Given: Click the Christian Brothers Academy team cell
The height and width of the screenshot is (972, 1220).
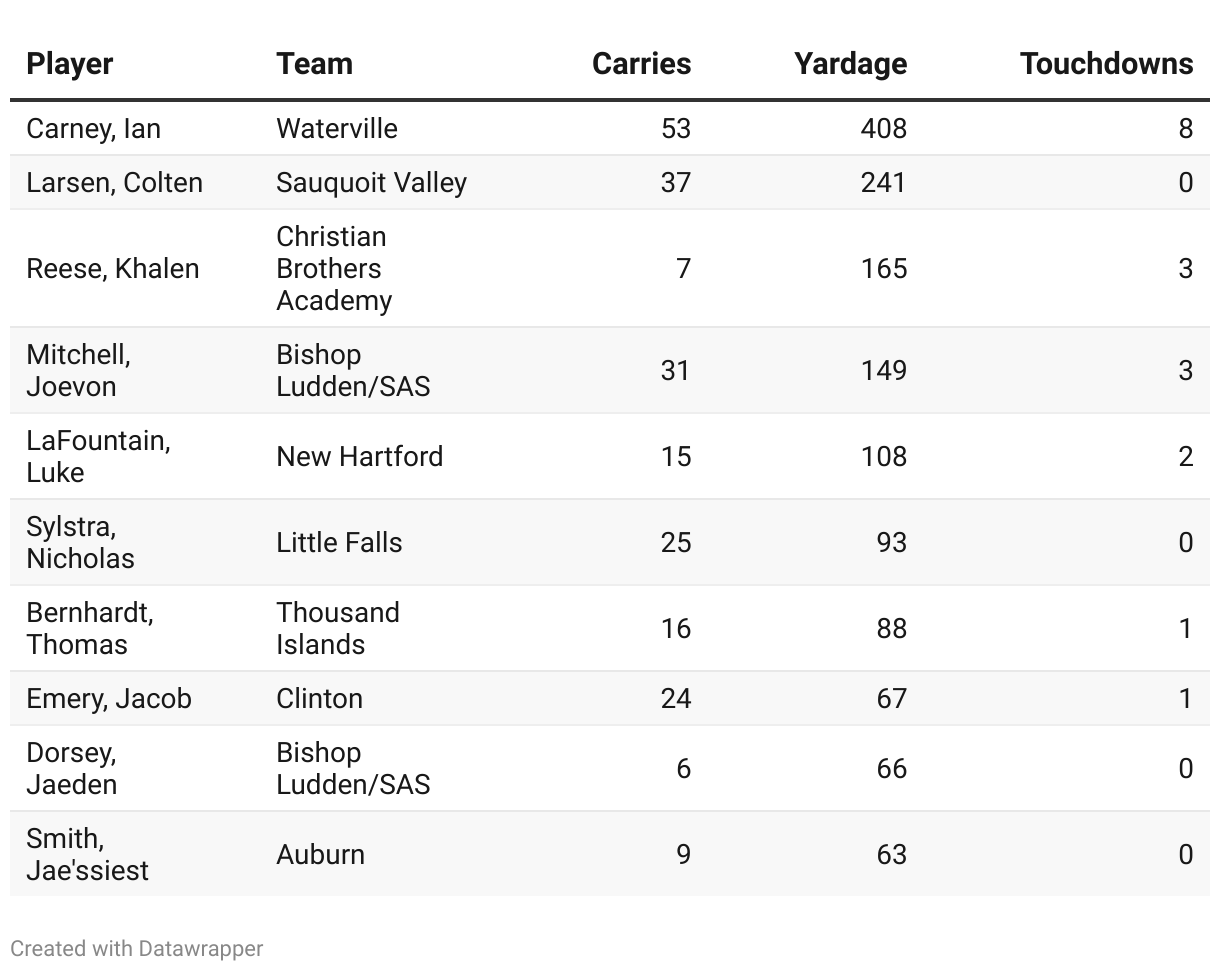Looking at the screenshot, I should pyautogui.click(x=334, y=269).
